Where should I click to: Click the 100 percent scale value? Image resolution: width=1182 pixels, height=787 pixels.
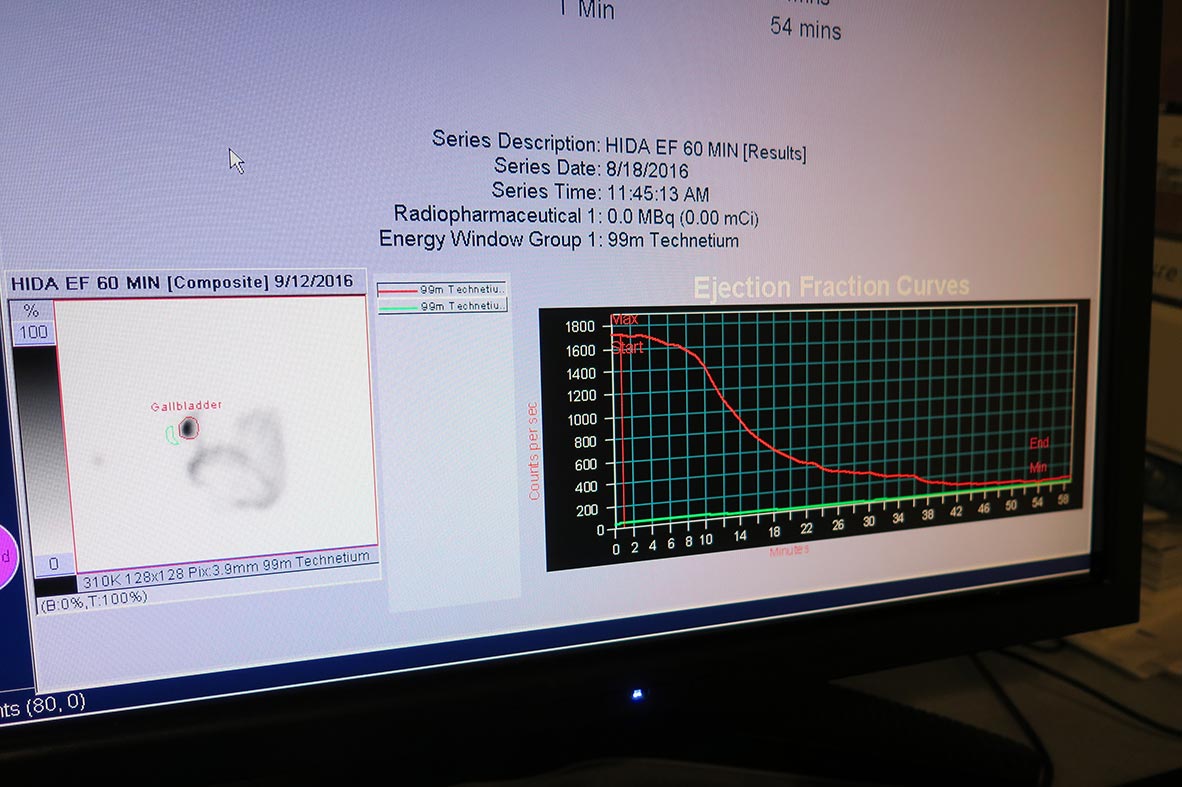(33, 332)
